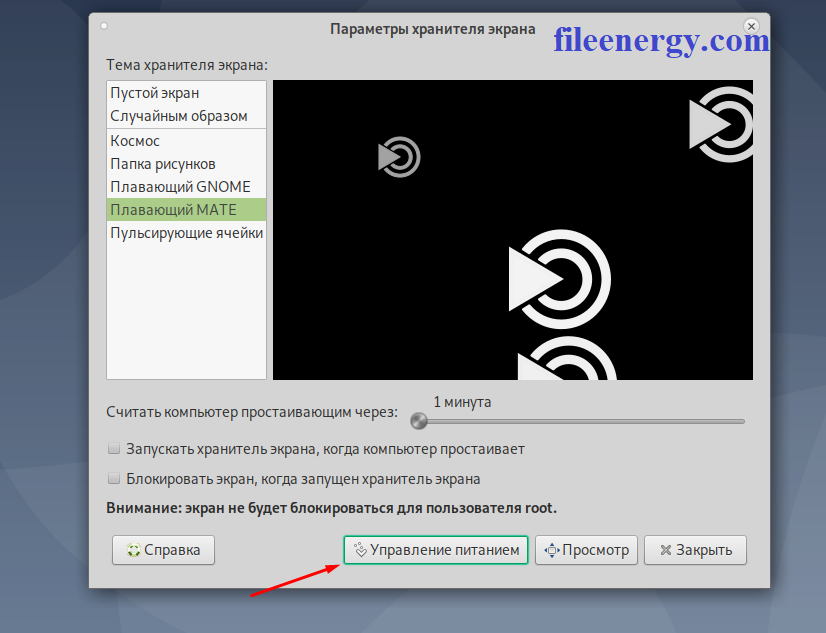Enable "Блокировать экран" checkbox
Viewport: 826px width, 633px height.
tap(114, 479)
